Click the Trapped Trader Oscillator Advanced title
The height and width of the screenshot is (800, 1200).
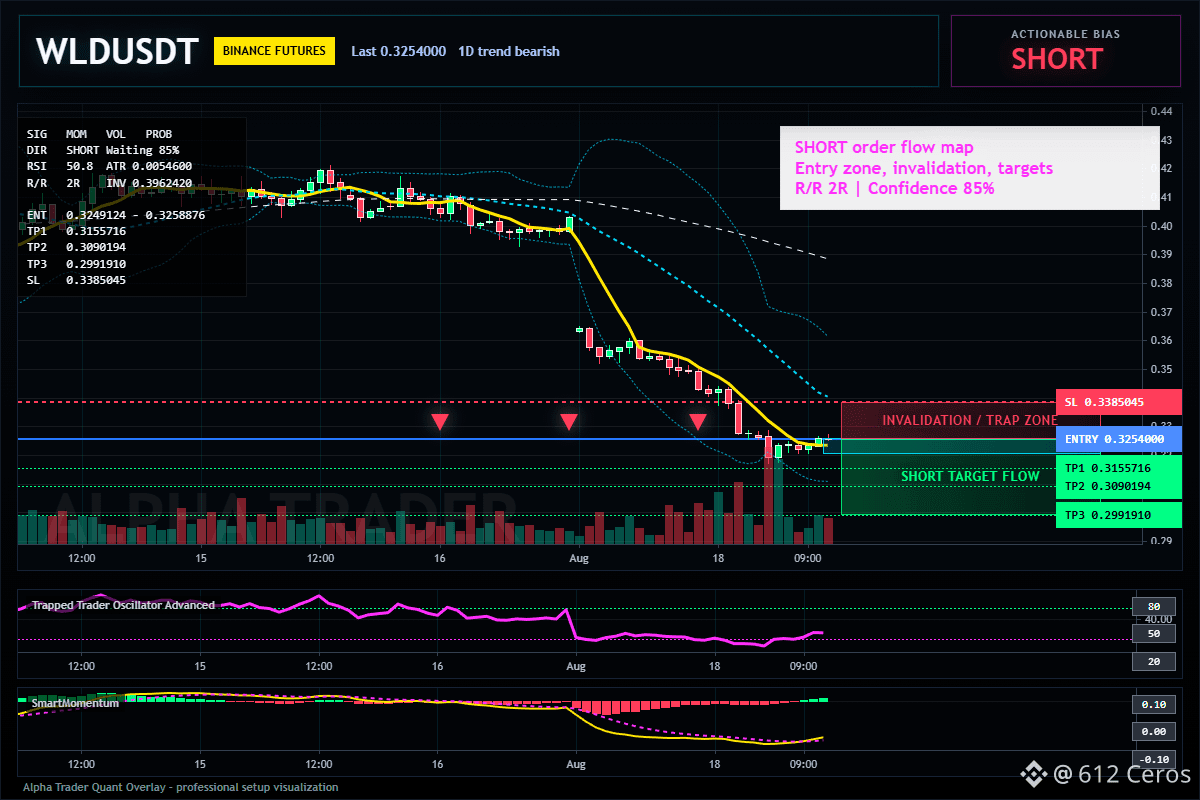(x=123, y=605)
